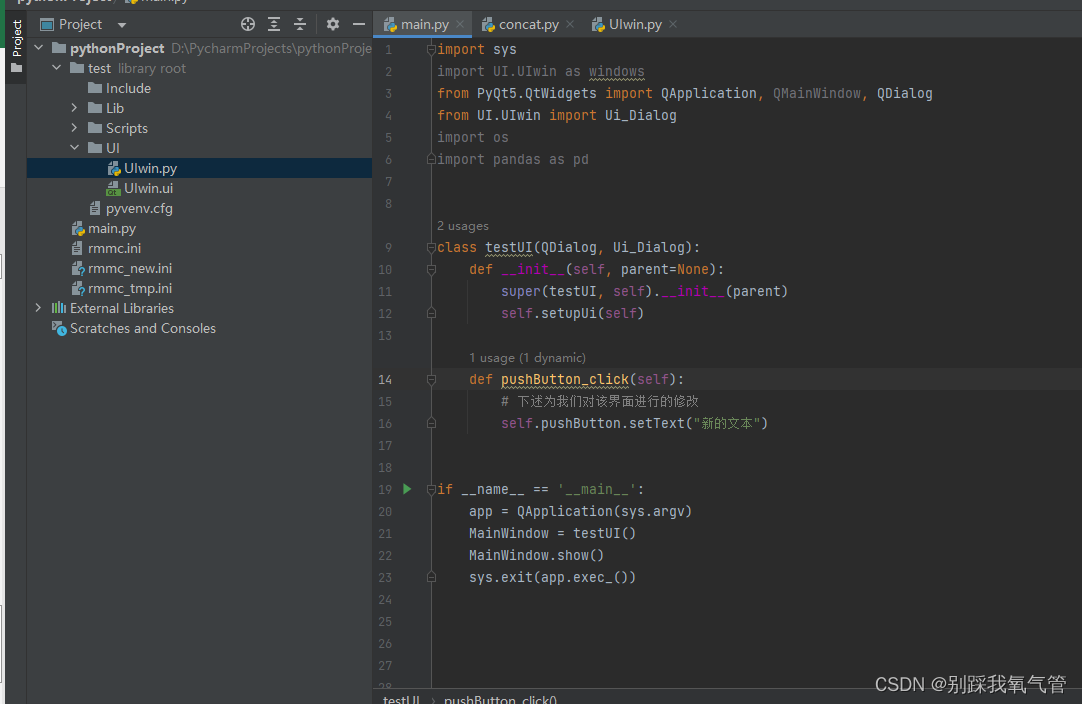Screen dimensions: 1082x704
Task: Open Project panel settings gear
Action: coord(333,24)
